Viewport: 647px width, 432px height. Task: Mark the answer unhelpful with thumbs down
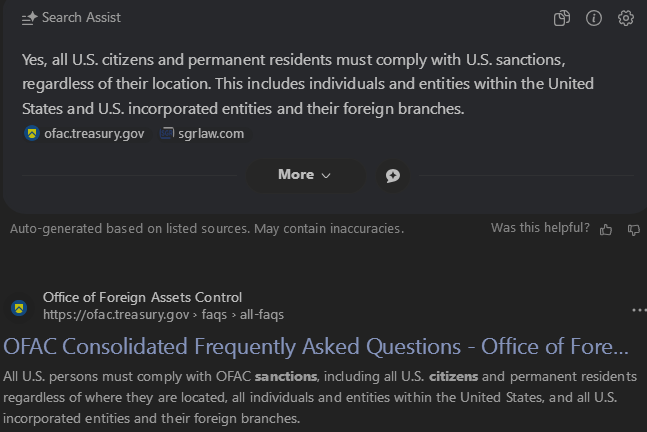[x=633, y=229]
